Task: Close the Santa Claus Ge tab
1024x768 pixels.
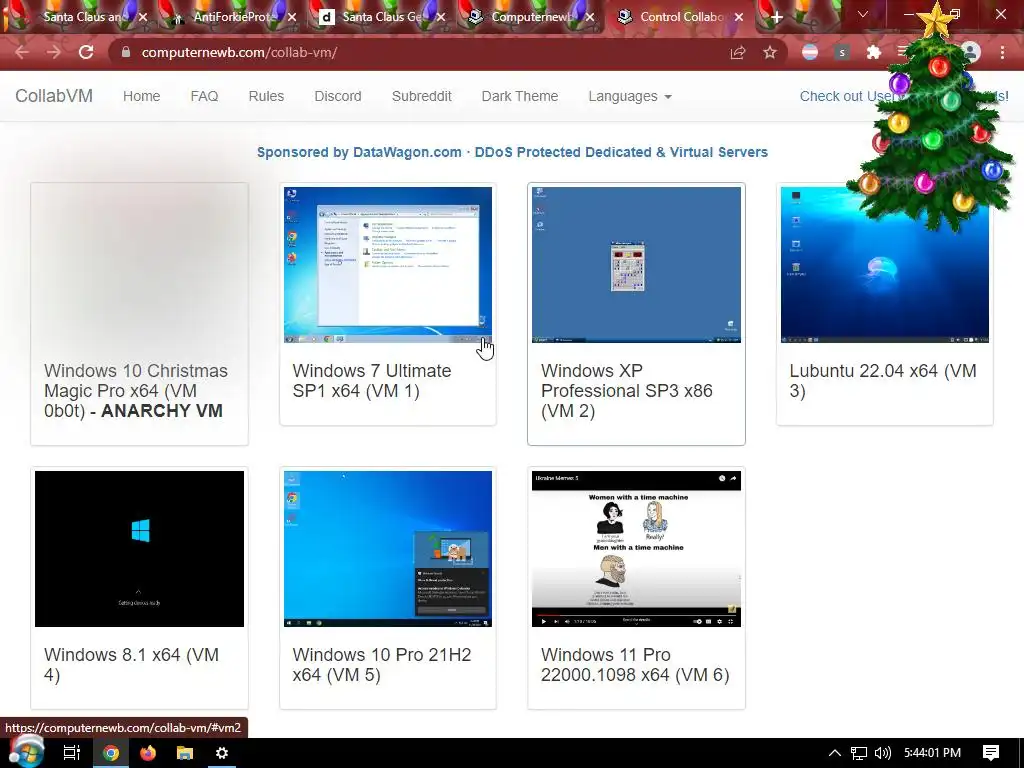Action: (441, 17)
